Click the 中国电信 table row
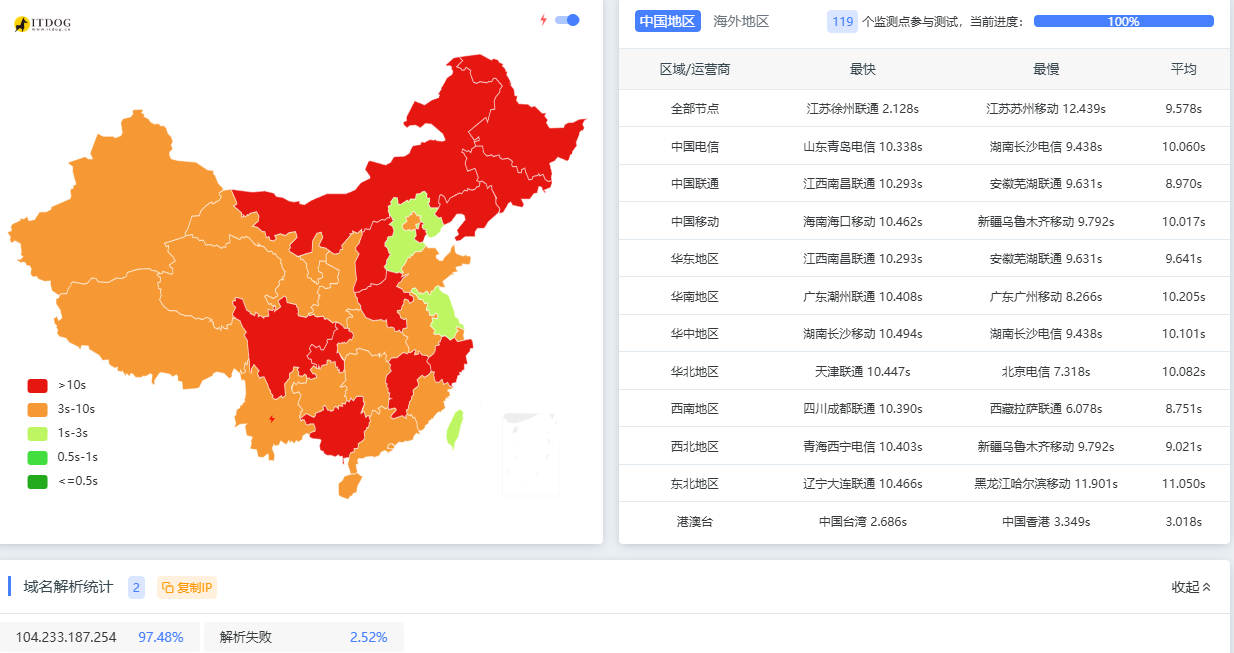 924,146
